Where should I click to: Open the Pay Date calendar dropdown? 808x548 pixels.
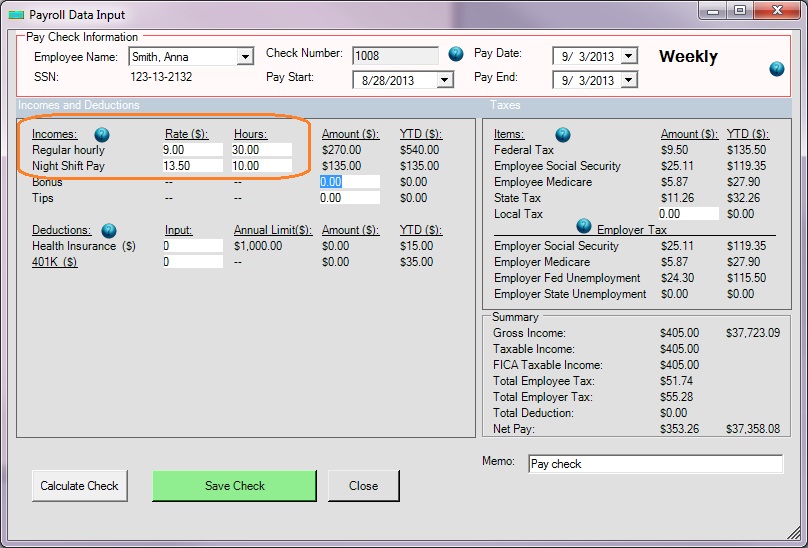628,56
